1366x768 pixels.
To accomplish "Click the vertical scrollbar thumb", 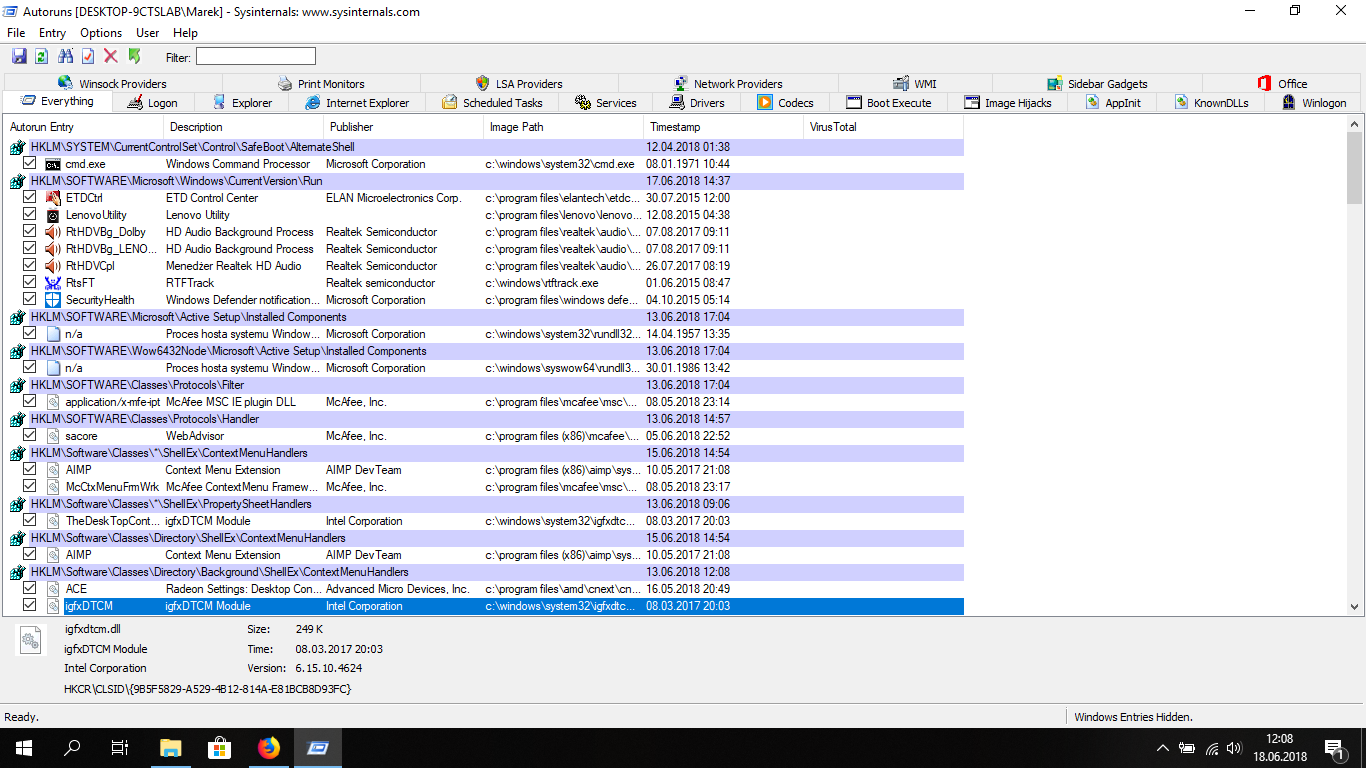I will 1355,167.
